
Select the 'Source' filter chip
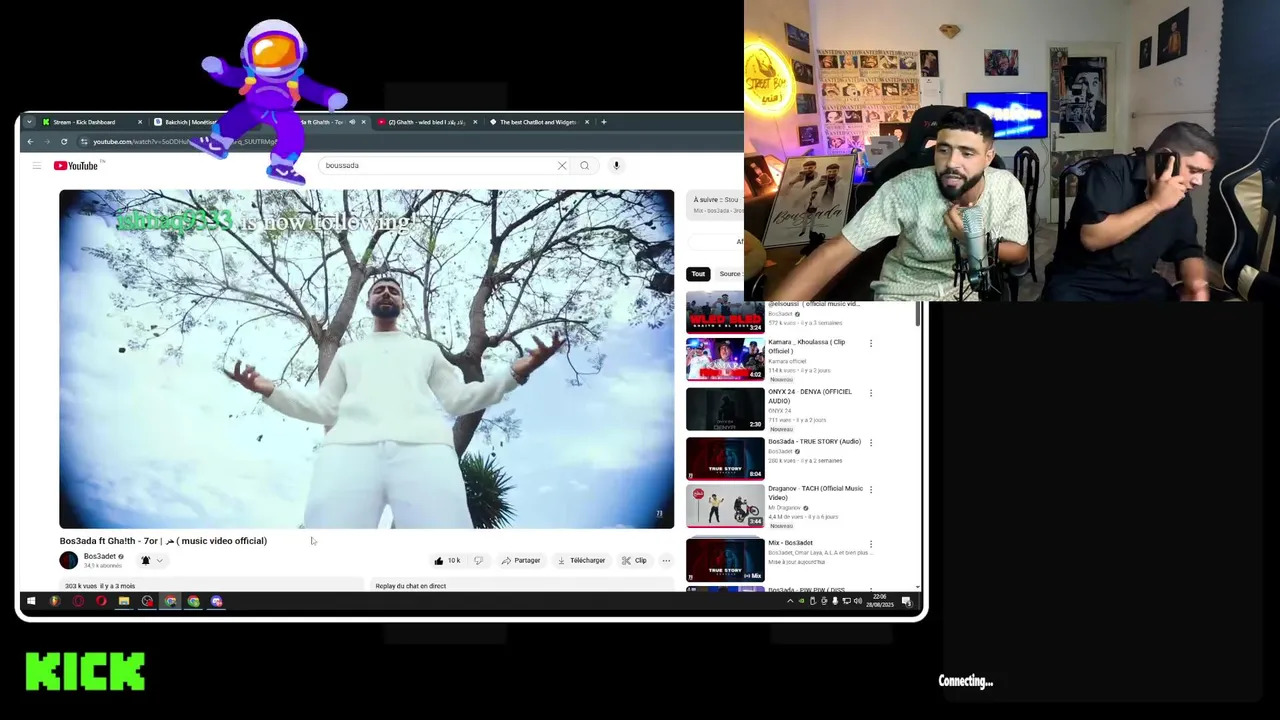pos(731,274)
